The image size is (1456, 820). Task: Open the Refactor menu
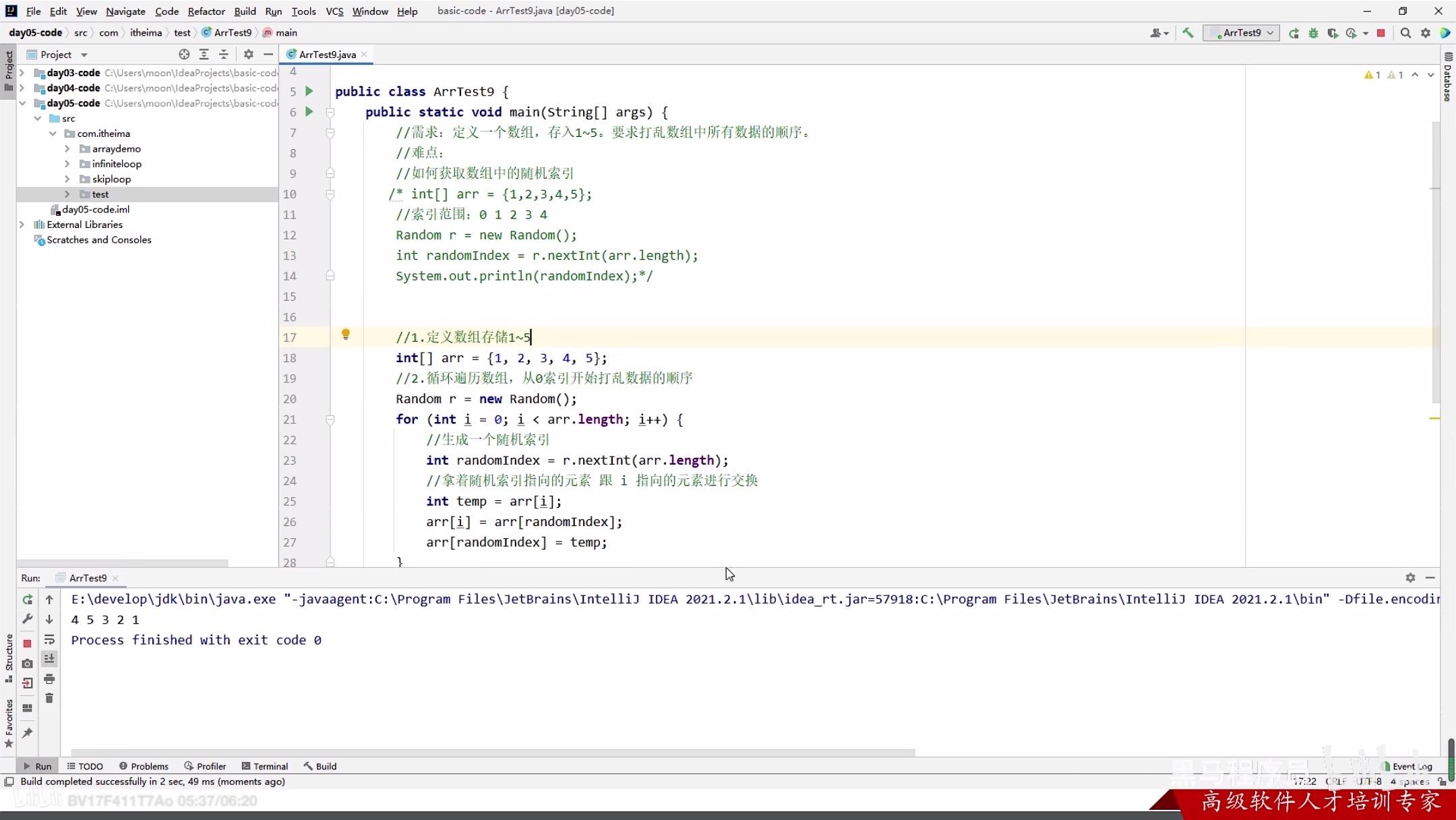(206, 11)
